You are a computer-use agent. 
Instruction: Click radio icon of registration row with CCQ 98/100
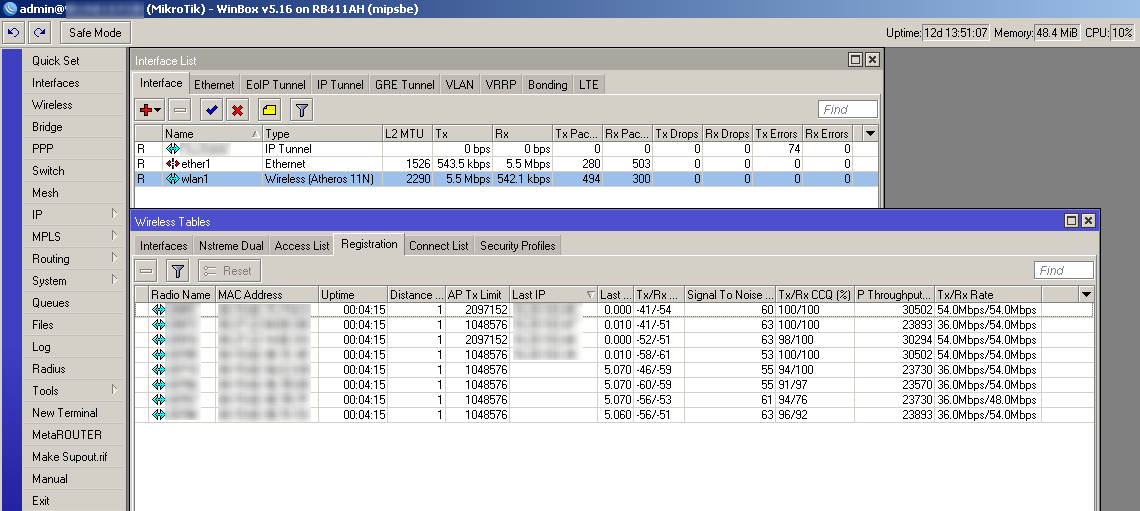(x=158, y=340)
